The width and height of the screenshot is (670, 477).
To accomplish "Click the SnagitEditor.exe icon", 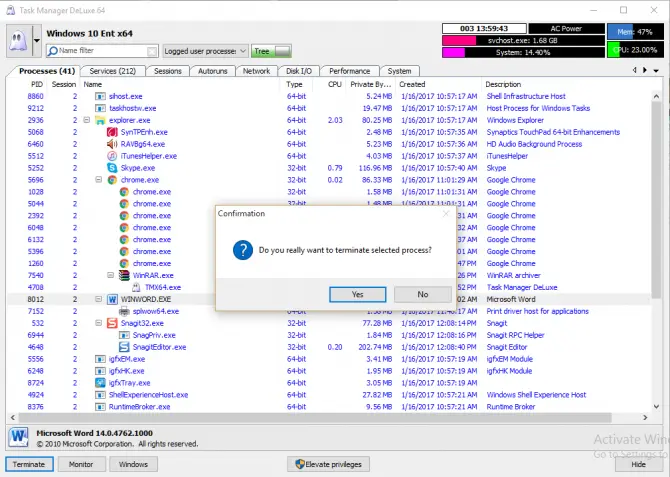I will pyautogui.click(x=124, y=347).
